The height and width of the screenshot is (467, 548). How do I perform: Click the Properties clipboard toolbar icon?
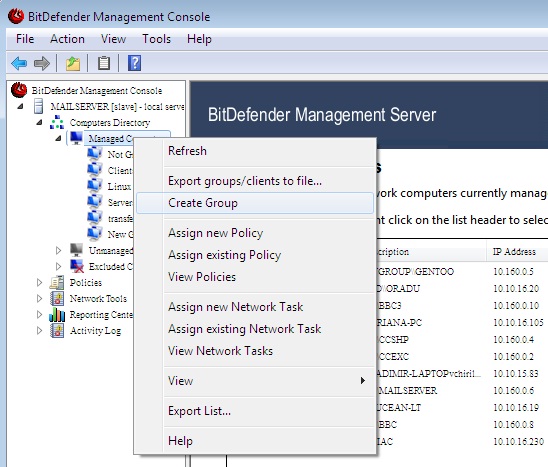(x=103, y=63)
